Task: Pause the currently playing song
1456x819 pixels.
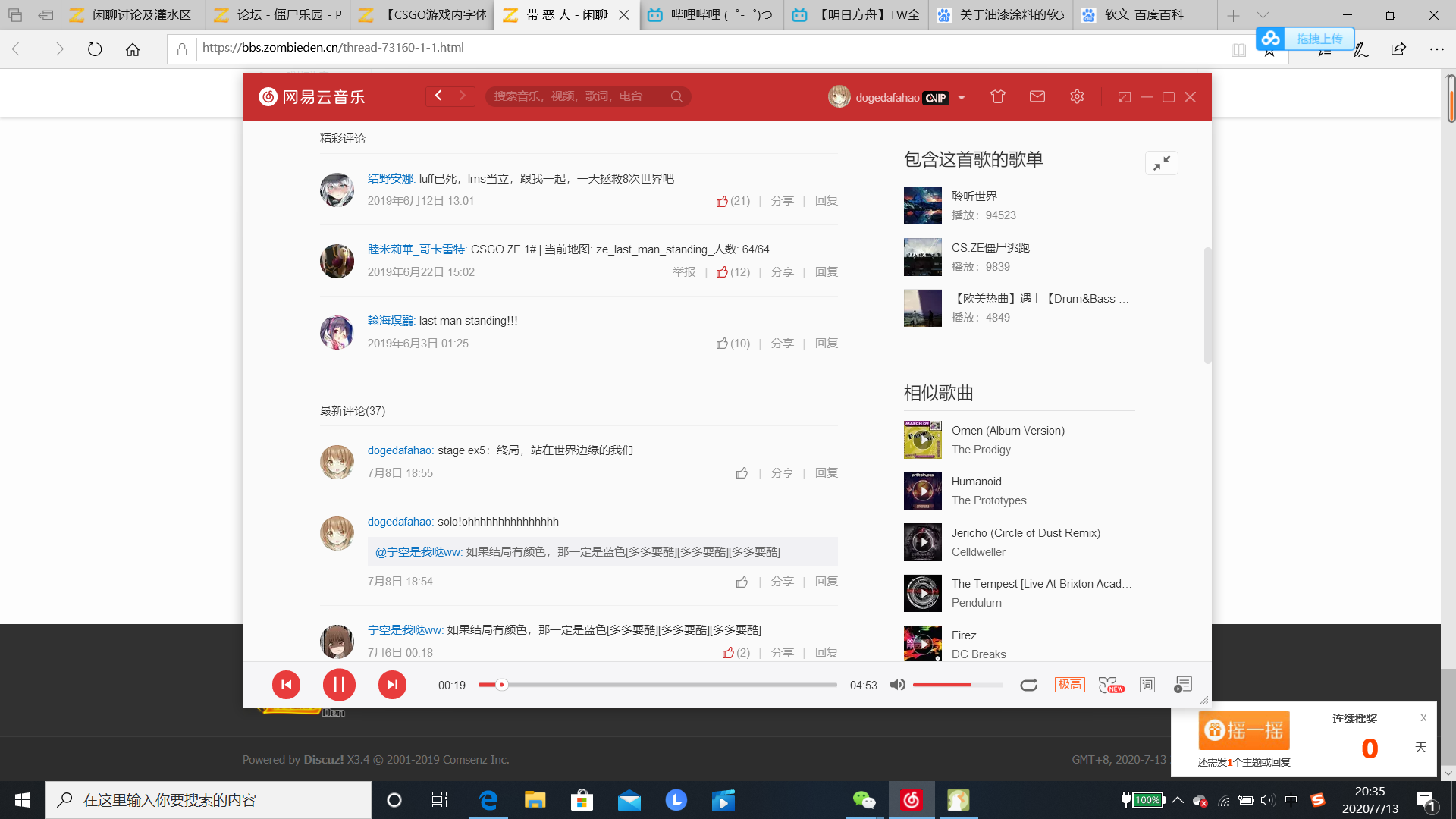Action: coord(339,684)
